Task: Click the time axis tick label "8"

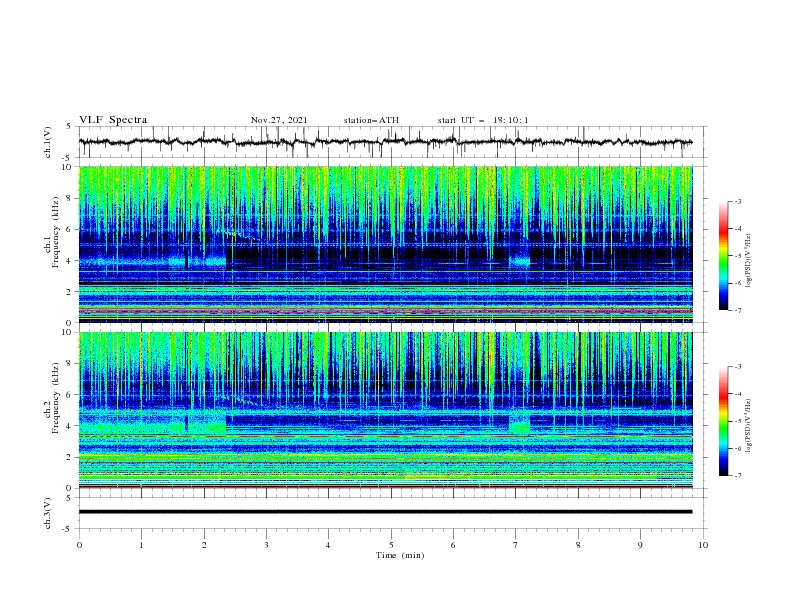Action: (x=578, y=545)
